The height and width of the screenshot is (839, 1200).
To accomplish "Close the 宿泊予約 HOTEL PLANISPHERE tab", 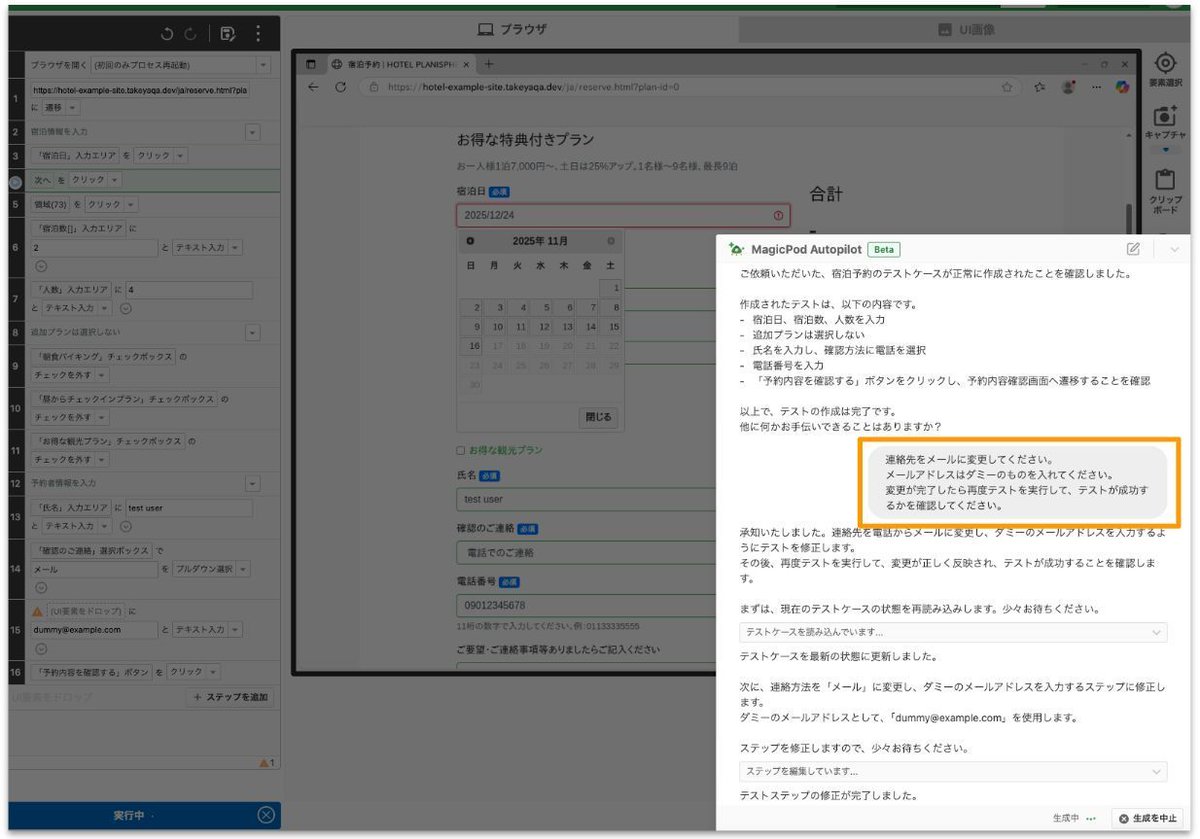I will pyautogui.click(x=467, y=64).
